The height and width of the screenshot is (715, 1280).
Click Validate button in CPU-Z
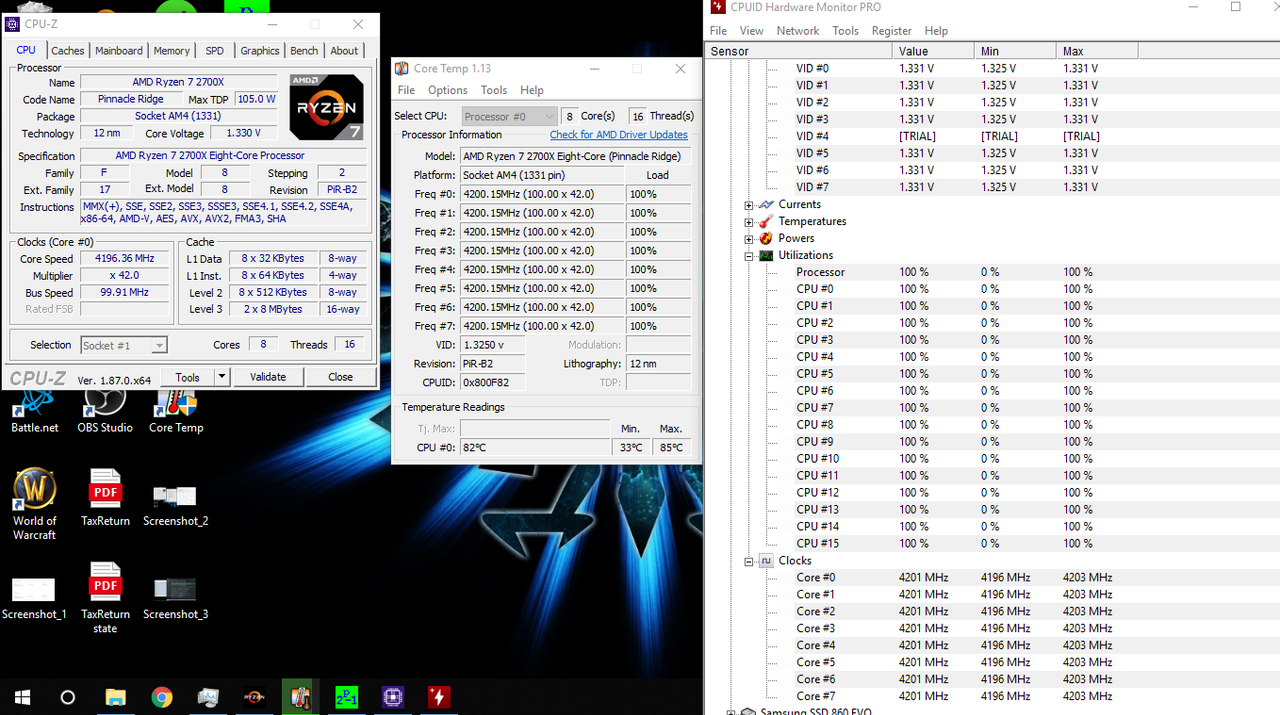(268, 377)
